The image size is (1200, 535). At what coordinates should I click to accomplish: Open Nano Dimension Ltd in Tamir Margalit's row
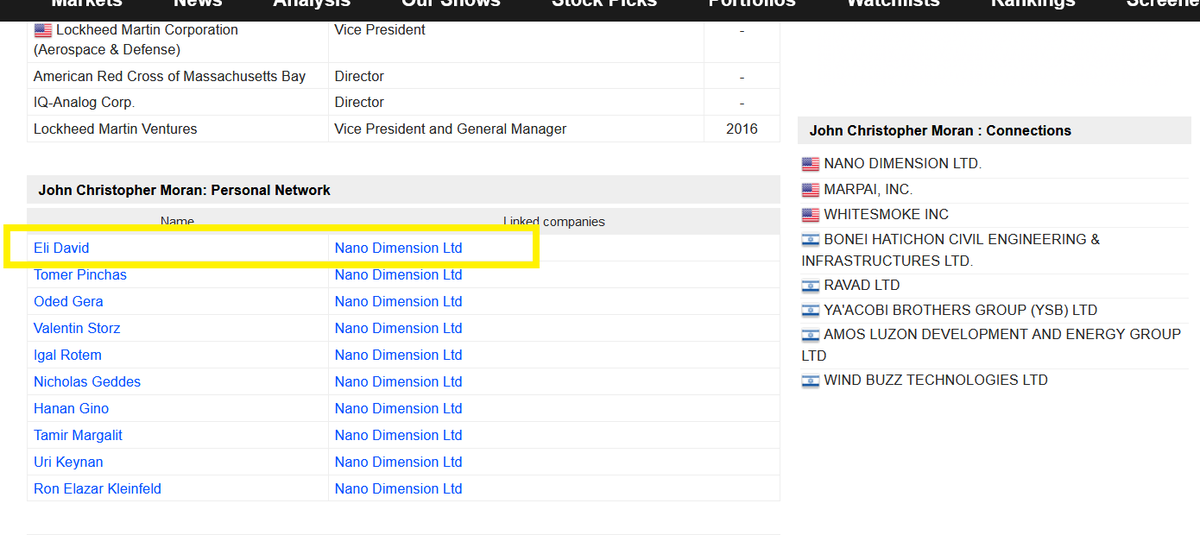[398, 435]
